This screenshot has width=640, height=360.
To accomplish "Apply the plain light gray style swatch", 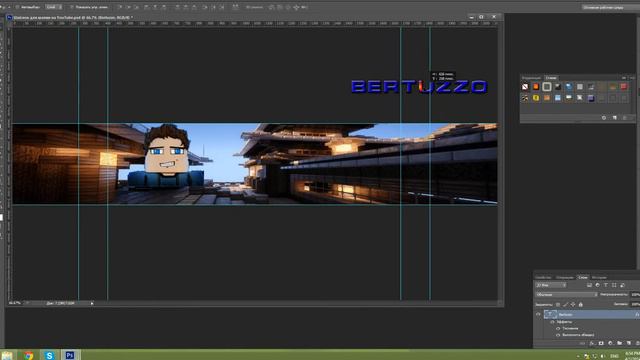I will point(580,87).
